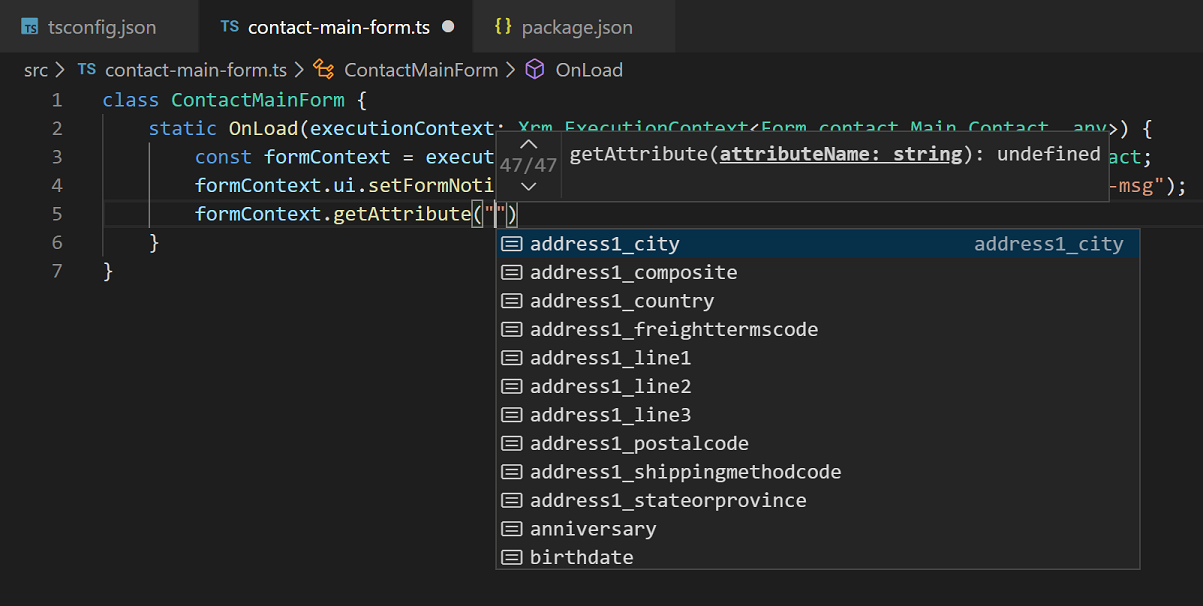Image resolution: width=1203 pixels, height=606 pixels.
Task: Show previous signature with the up chevron
Action: click(x=529, y=144)
